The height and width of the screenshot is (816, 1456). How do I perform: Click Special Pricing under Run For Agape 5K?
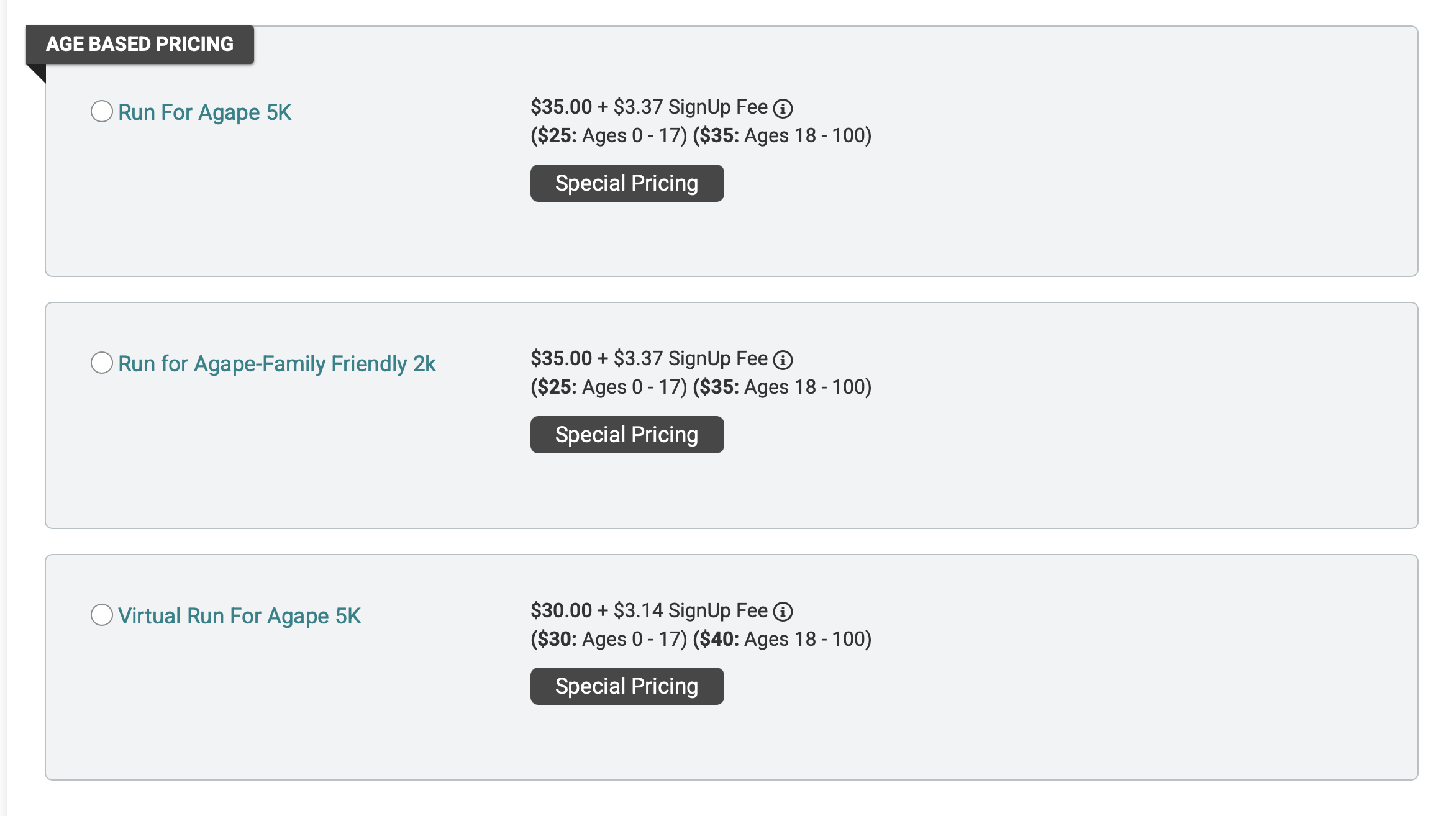(627, 183)
